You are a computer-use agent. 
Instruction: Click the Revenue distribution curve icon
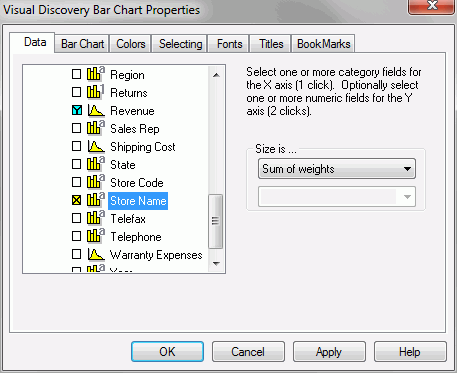[96, 110]
